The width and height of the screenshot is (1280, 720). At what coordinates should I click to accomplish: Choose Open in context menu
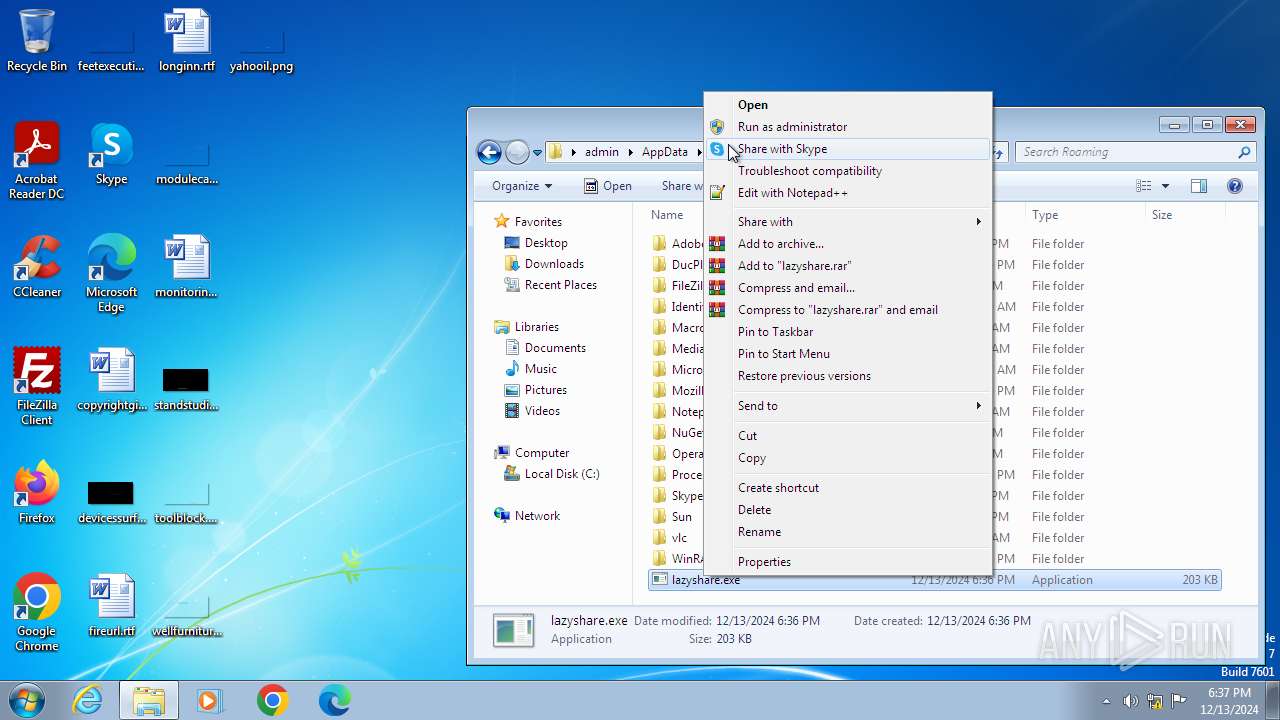pos(848,105)
